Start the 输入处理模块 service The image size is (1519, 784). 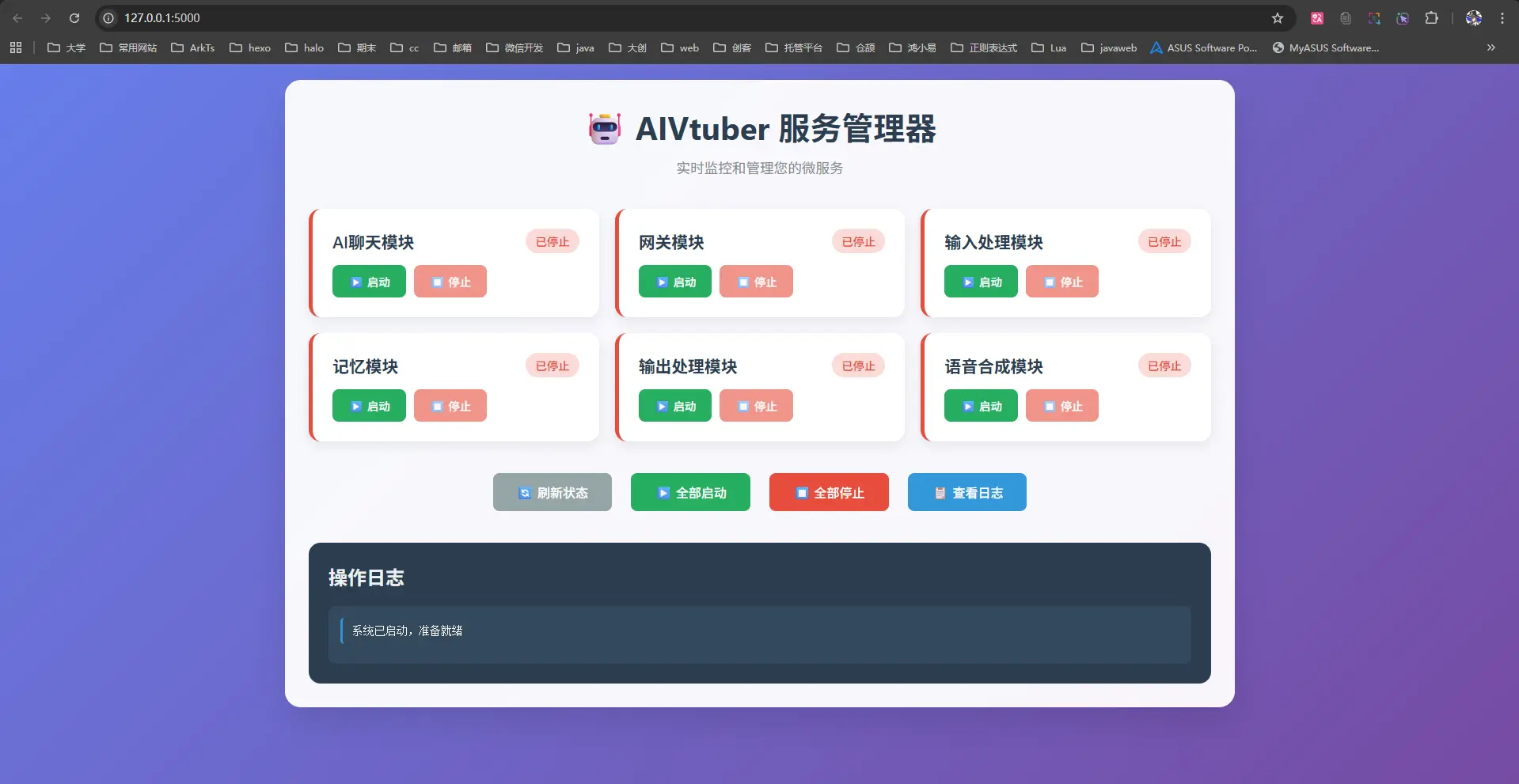pos(981,282)
